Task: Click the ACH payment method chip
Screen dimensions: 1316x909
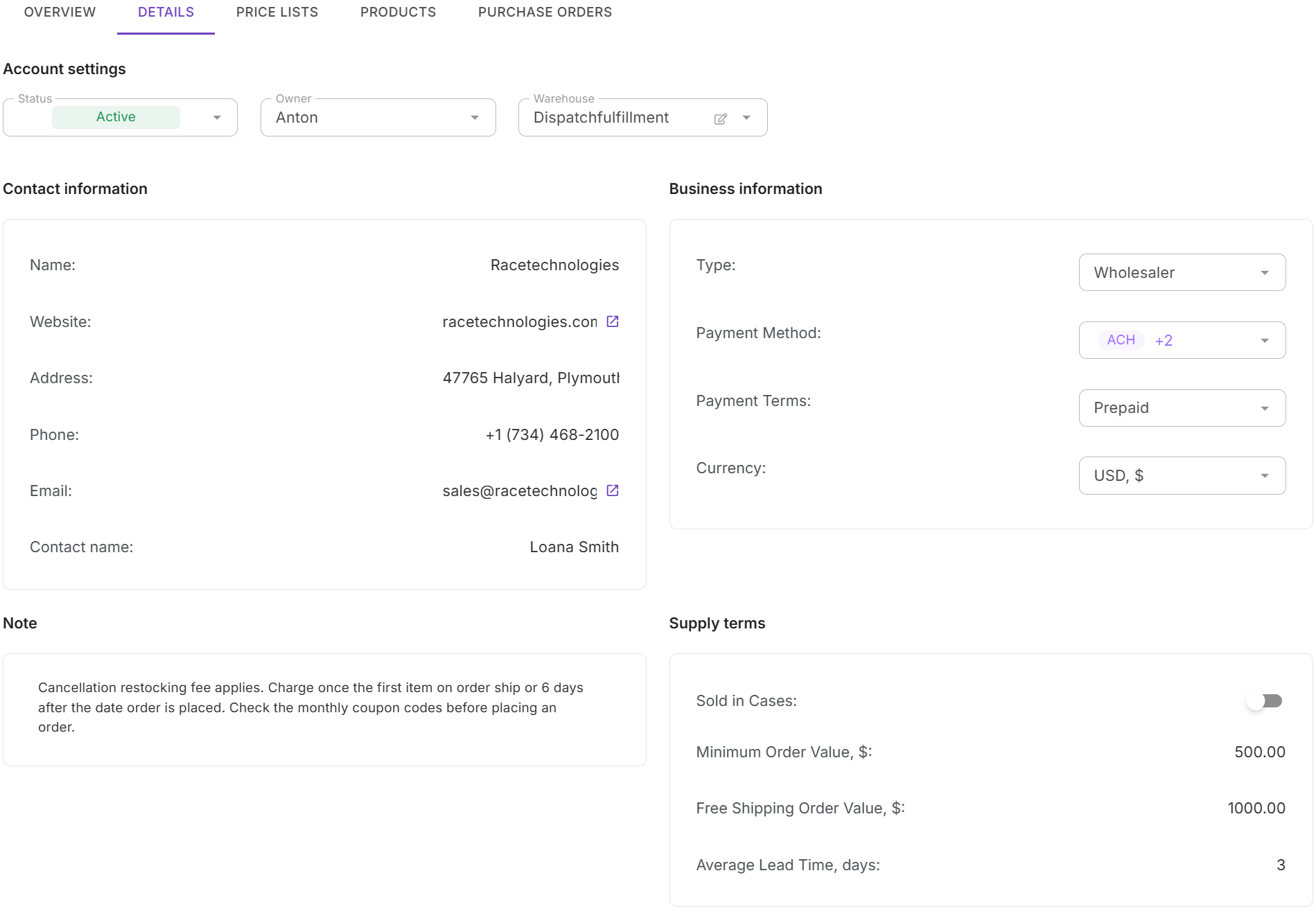Action: click(1121, 340)
